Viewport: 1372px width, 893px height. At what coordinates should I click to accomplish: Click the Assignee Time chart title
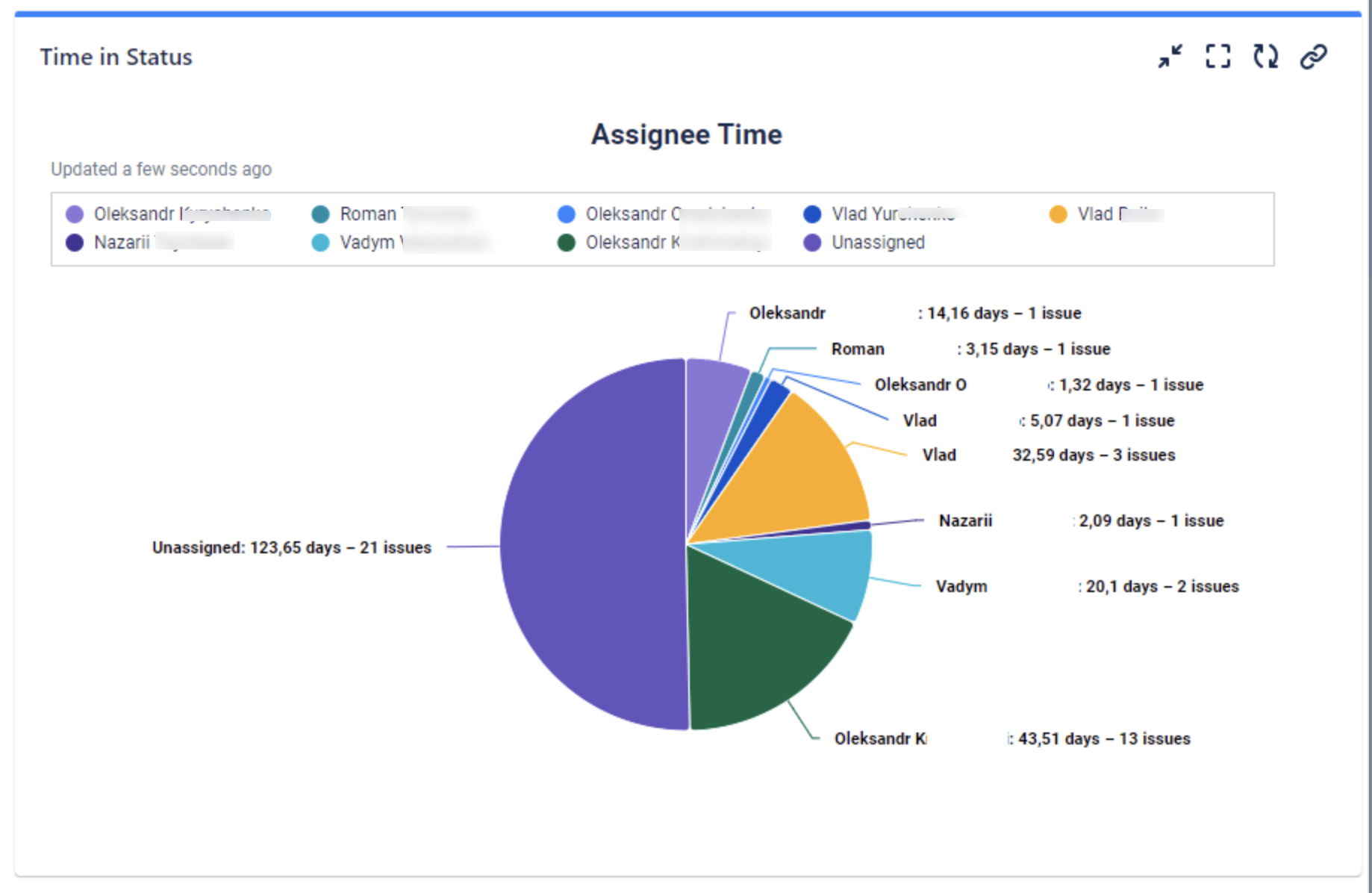pos(685,134)
